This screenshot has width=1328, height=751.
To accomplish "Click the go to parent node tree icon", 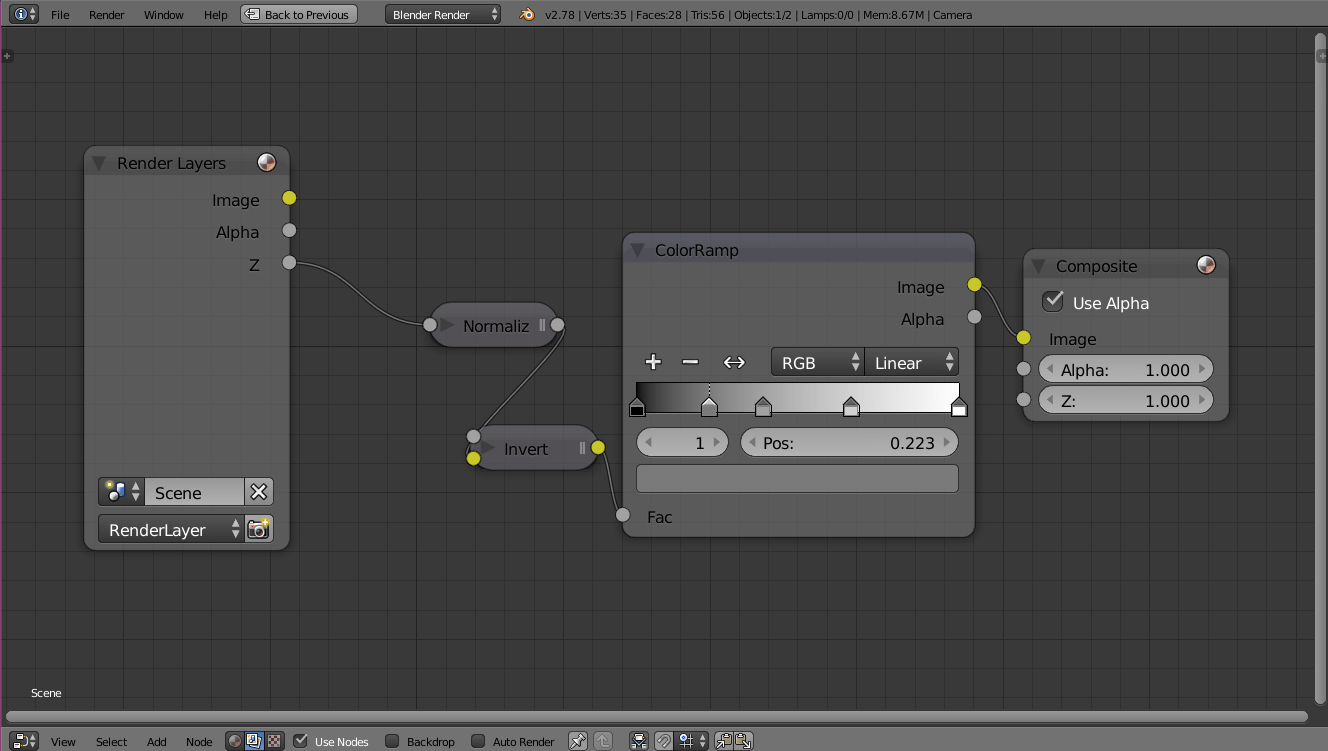I will [602, 741].
